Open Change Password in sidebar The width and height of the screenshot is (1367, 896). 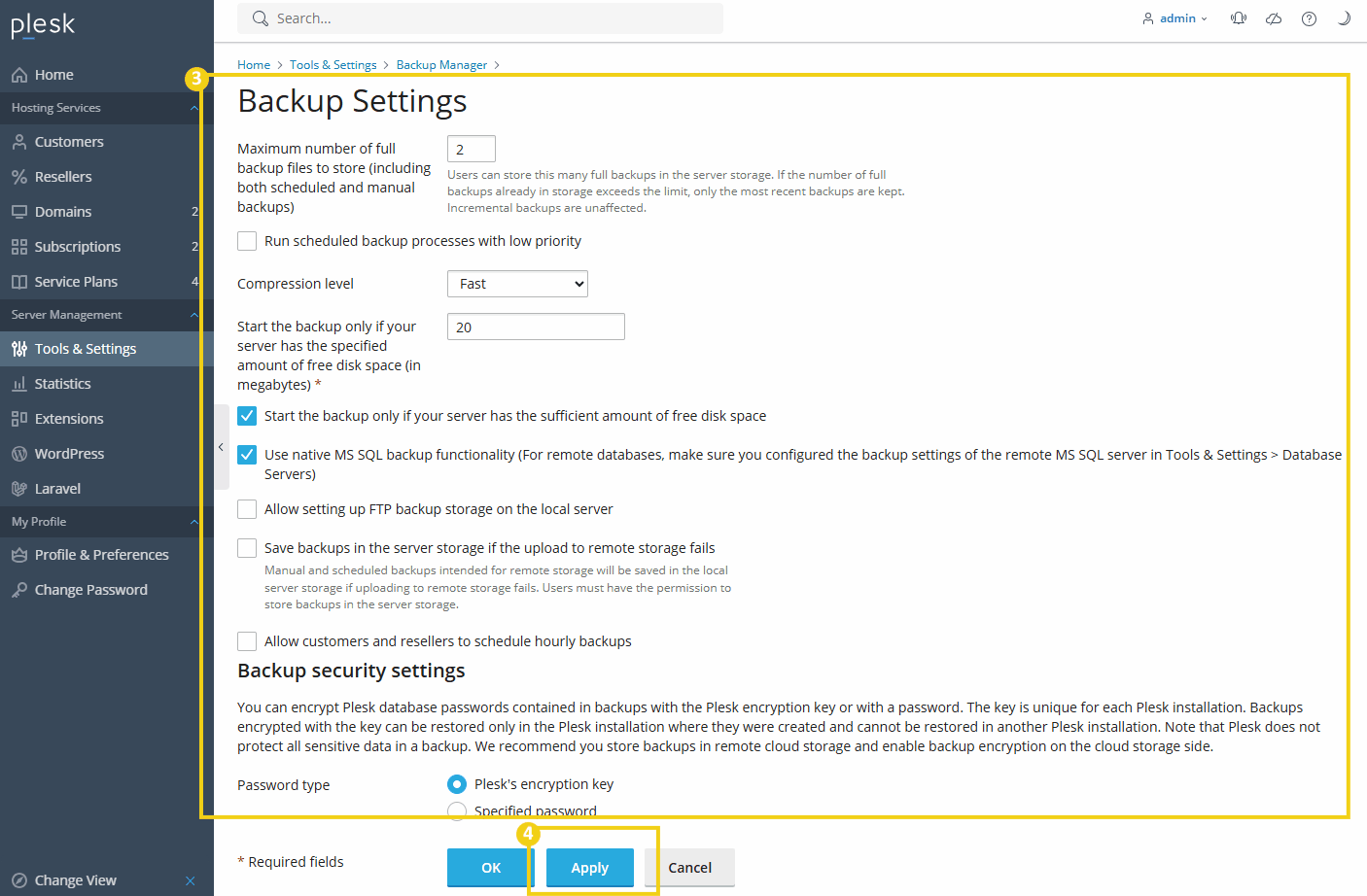91,590
